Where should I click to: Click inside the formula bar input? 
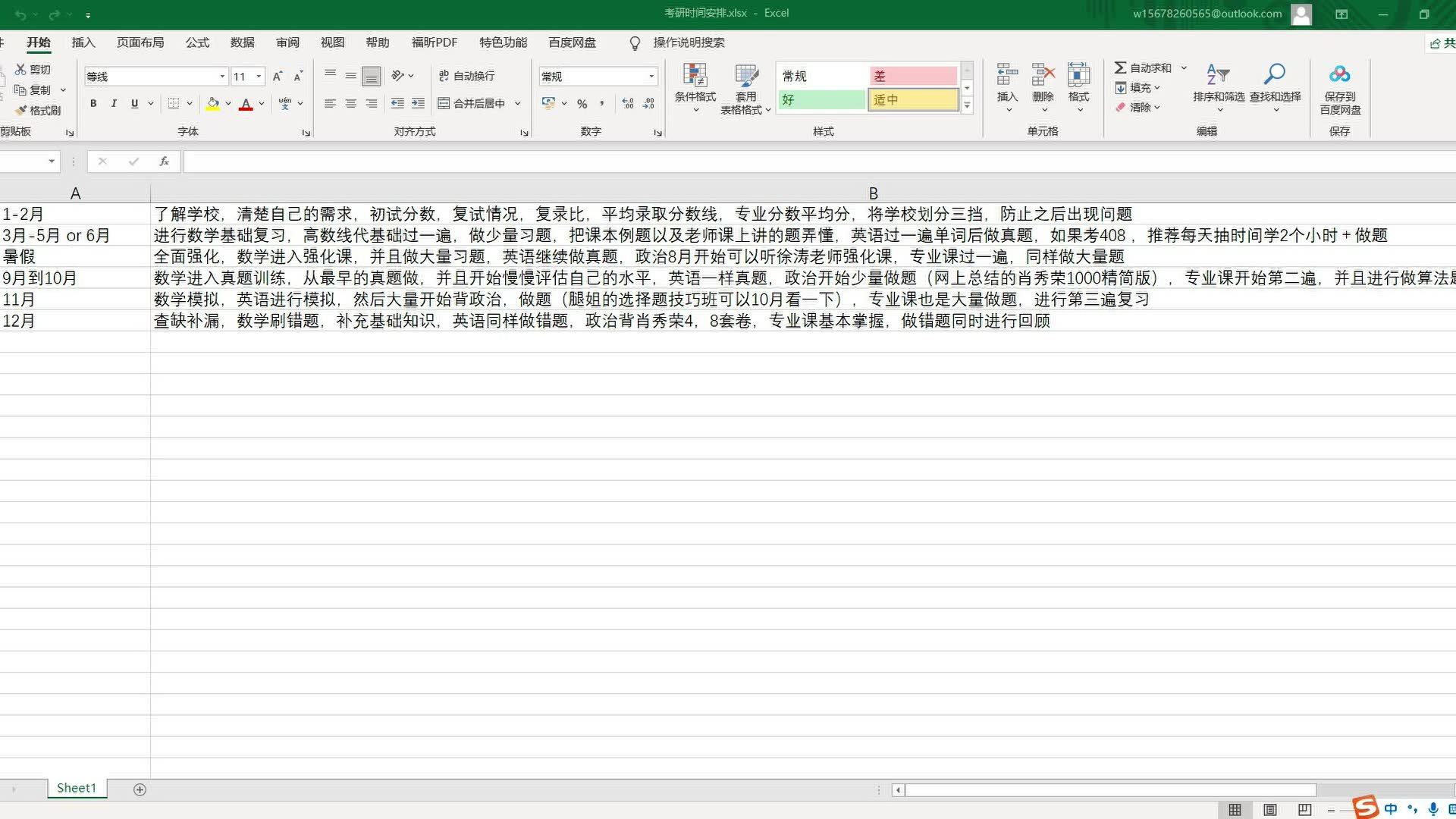coord(758,162)
